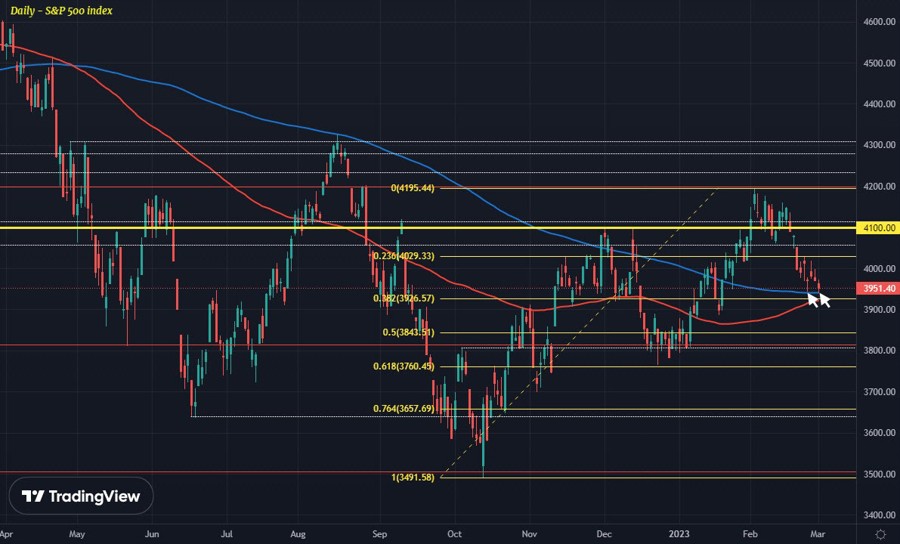
Task: Select the 4400.00 price axis label
Action: click(879, 104)
